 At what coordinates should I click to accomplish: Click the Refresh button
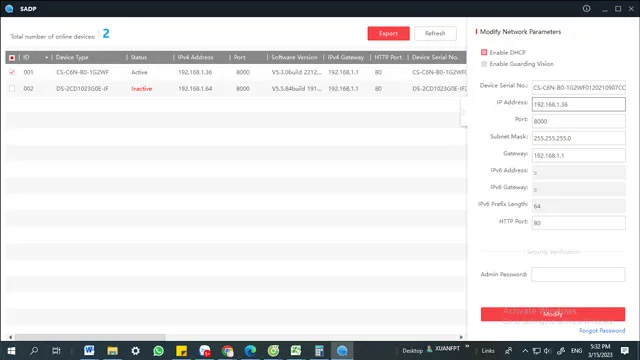click(435, 33)
